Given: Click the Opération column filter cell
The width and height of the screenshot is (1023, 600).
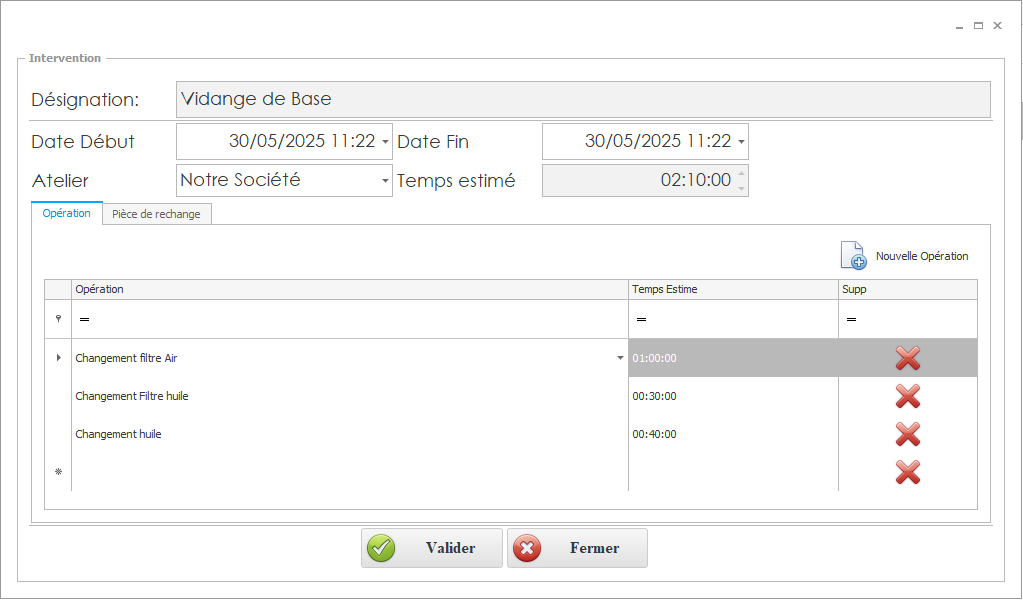Looking at the screenshot, I should (x=350, y=319).
